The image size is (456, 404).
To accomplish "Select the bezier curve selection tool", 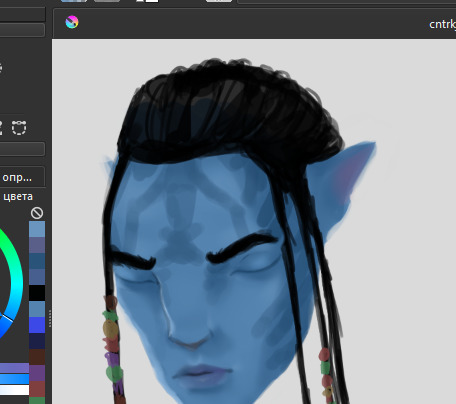I will (x=19, y=128).
